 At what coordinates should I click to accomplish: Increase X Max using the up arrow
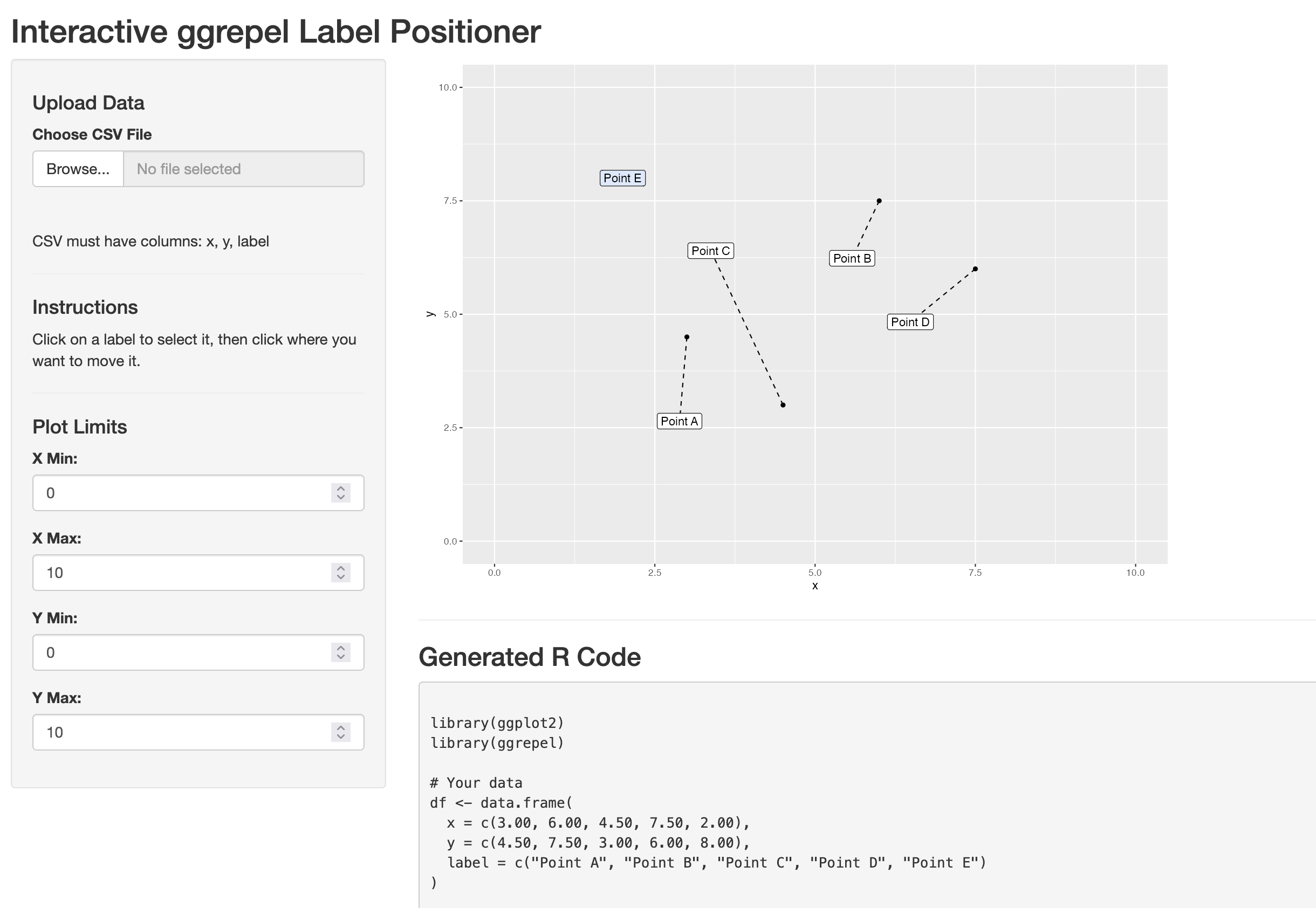point(340,568)
